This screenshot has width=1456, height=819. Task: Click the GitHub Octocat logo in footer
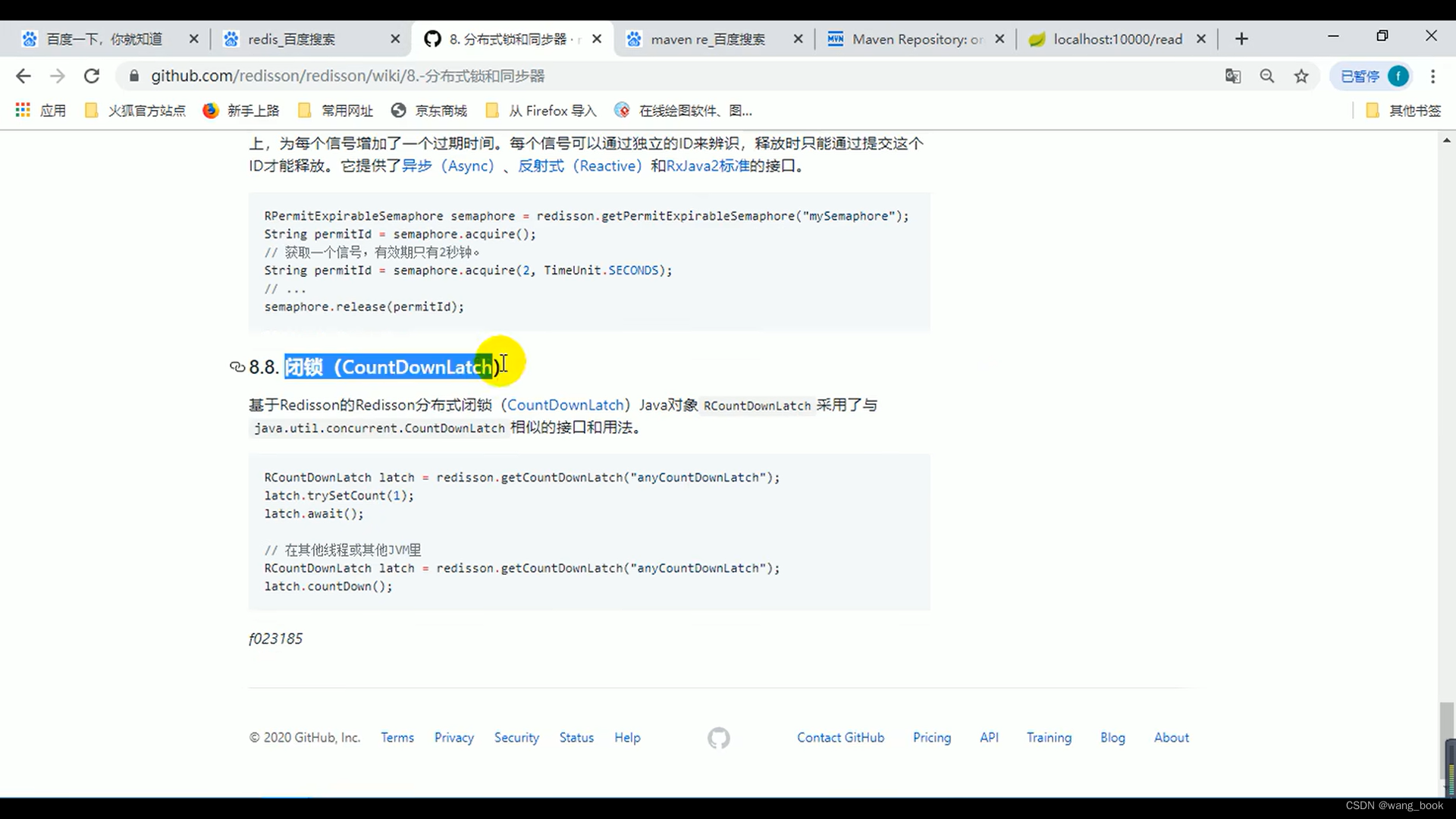(x=719, y=738)
